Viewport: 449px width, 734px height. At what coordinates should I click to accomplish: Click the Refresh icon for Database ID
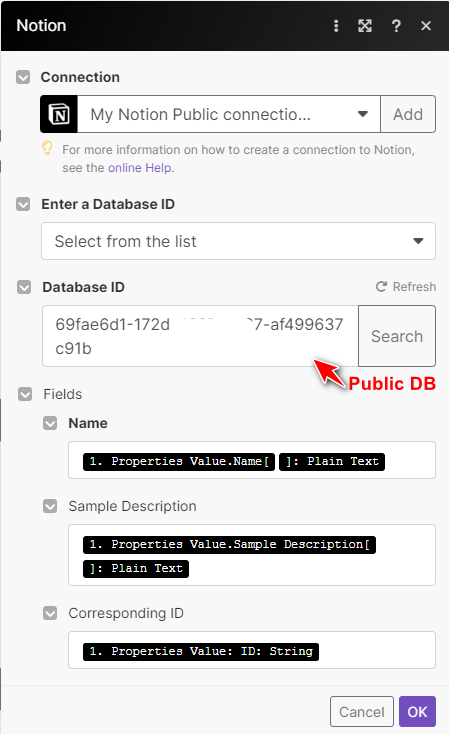coord(382,286)
